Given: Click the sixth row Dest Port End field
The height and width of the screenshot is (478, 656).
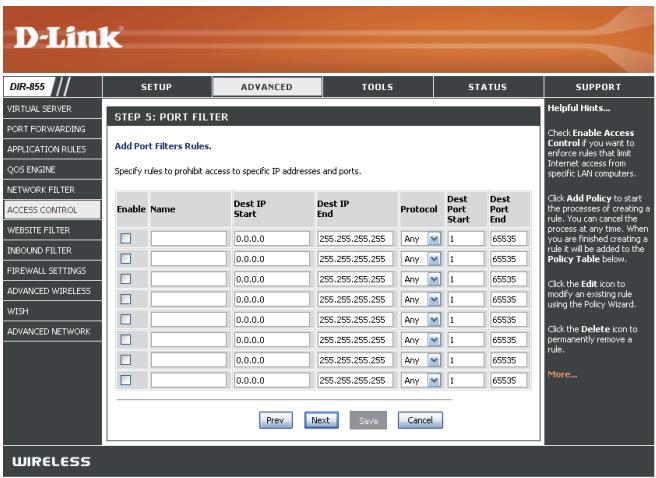Looking at the screenshot, I should (509, 340).
